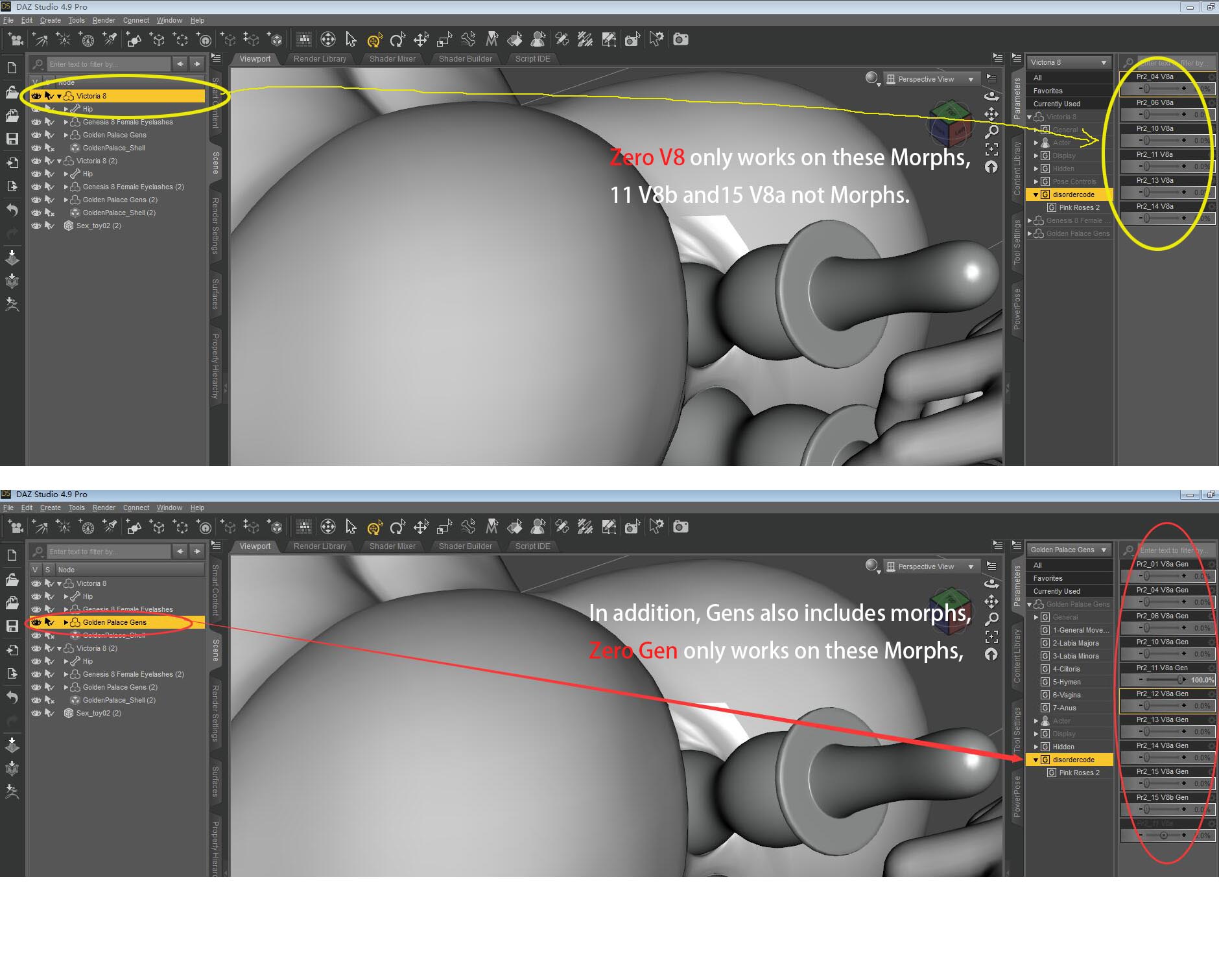Viewport: 1219px width, 980px height.
Task: Select the ActivePose bone tool in lower window
Action: point(468,528)
